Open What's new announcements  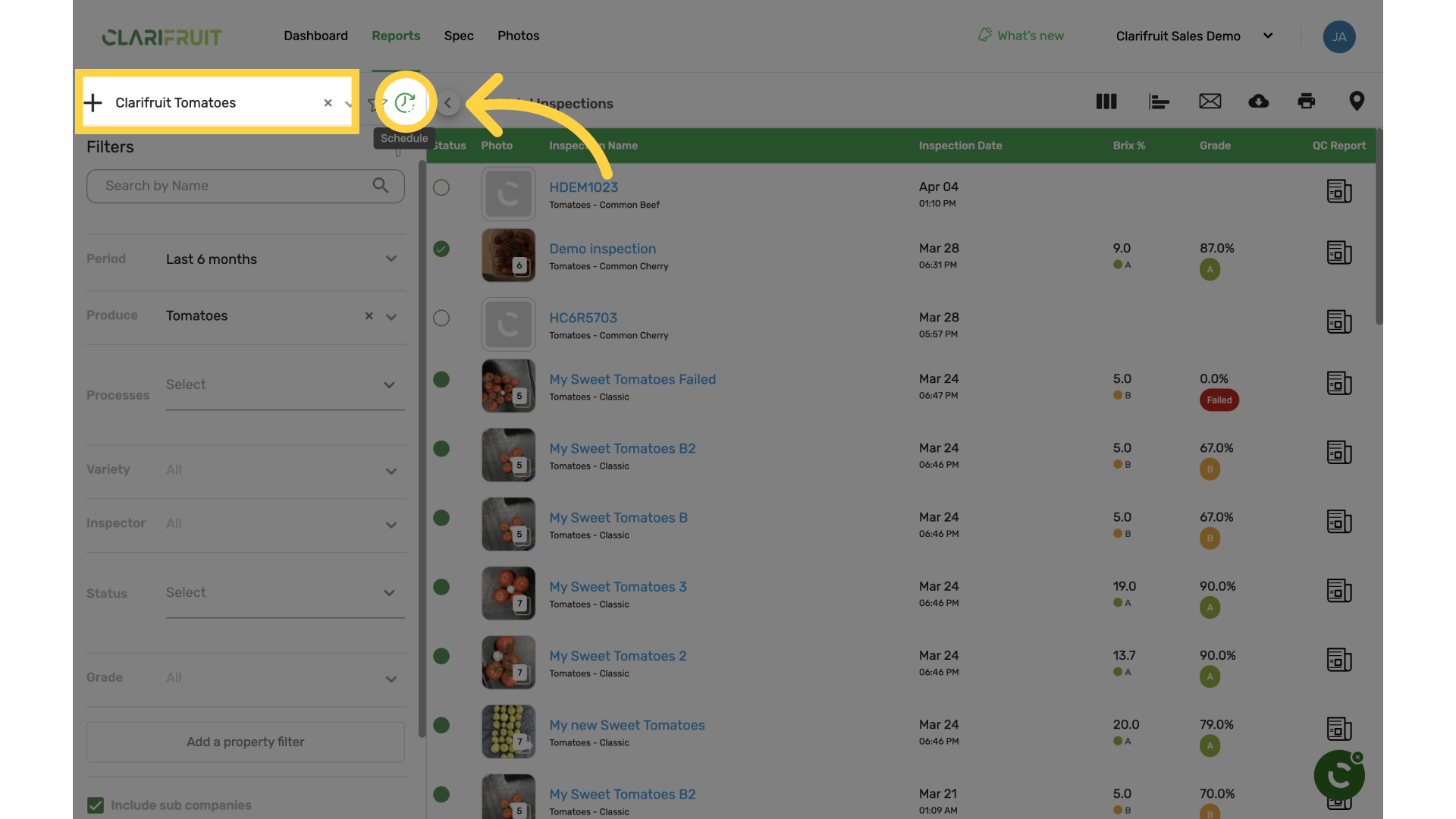pyautogui.click(x=1021, y=36)
